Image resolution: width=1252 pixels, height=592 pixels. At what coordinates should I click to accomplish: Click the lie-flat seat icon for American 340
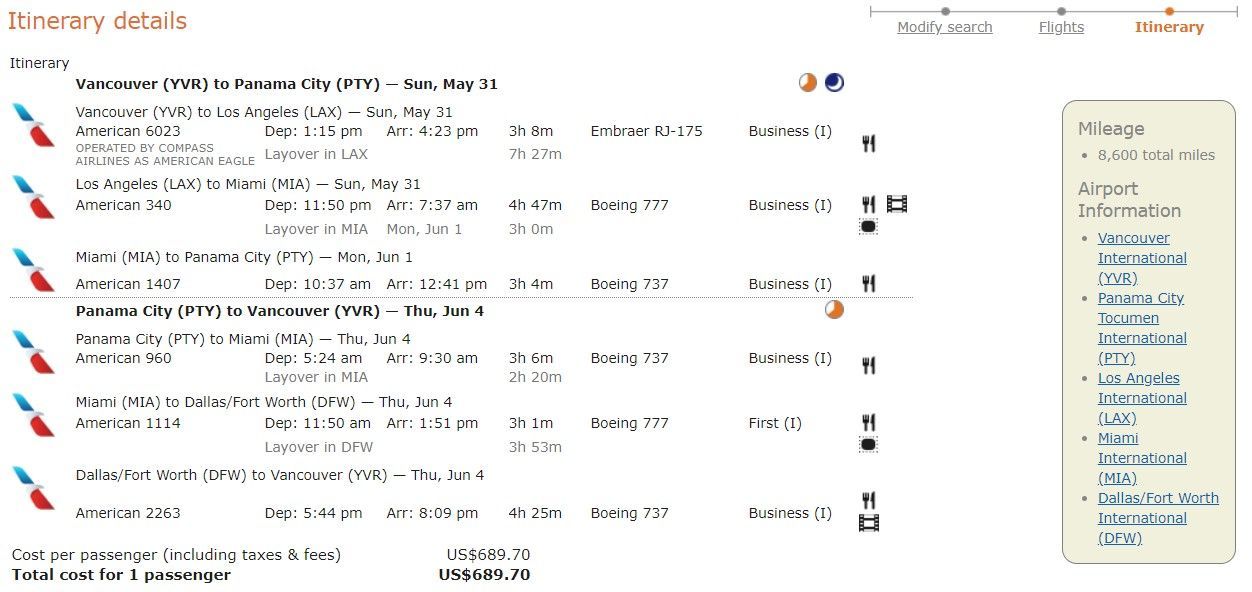[868, 227]
